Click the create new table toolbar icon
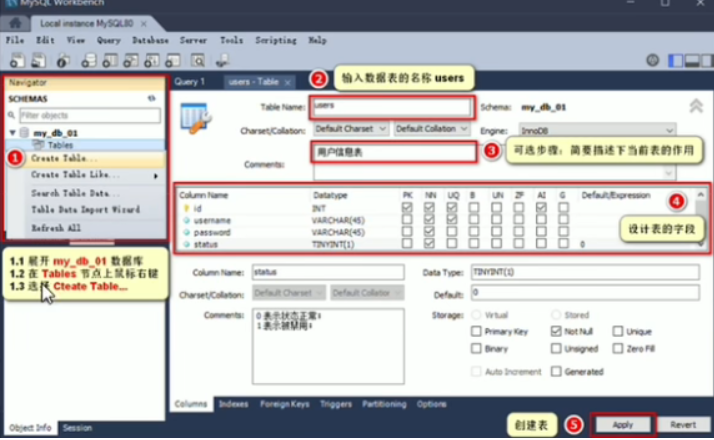714x440 pixels. point(110,60)
